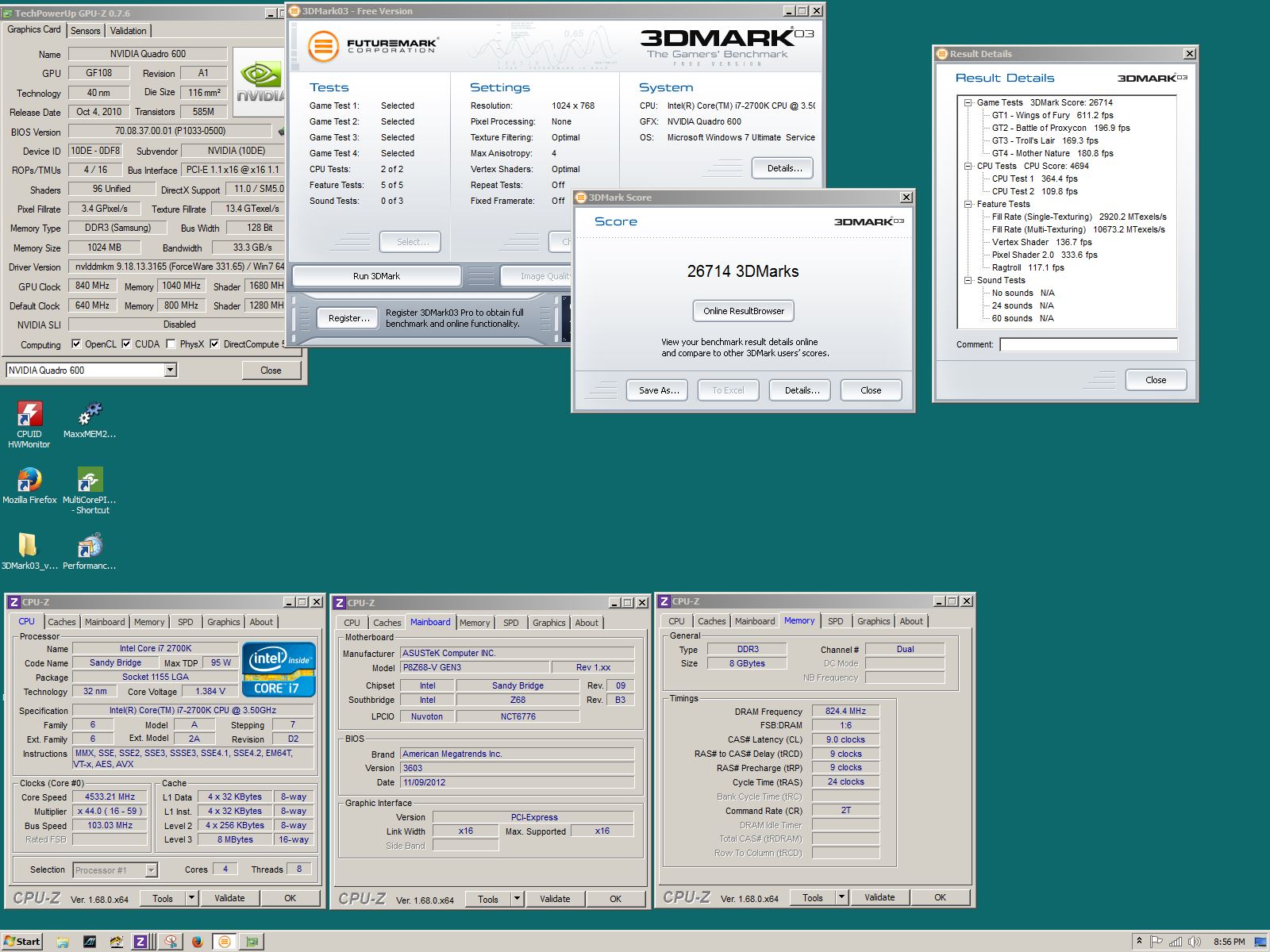
Task: Toggle the OpenCL checkbox in GPU-Z
Action: click(76, 344)
